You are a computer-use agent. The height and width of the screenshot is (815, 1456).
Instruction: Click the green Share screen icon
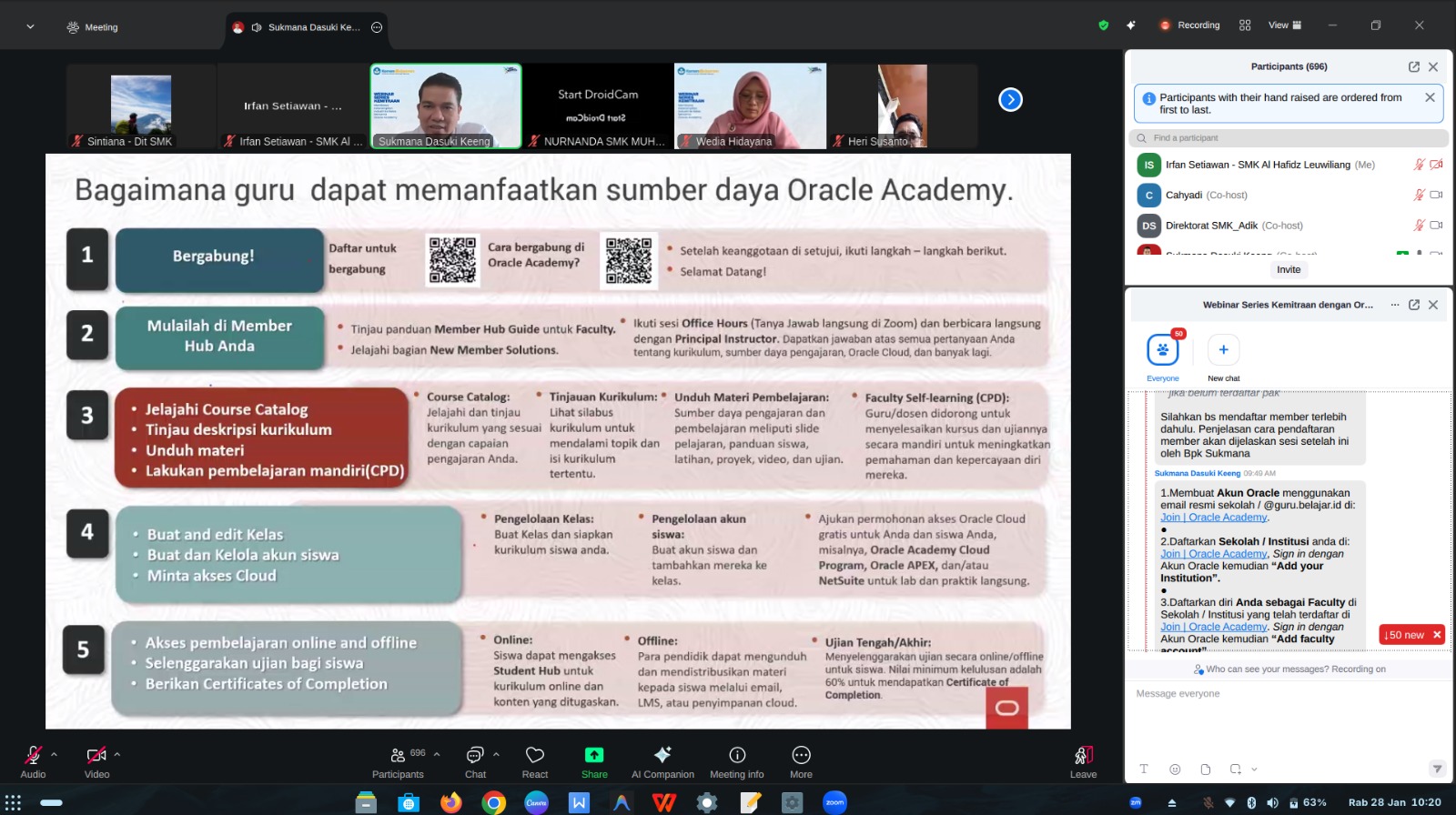click(594, 755)
